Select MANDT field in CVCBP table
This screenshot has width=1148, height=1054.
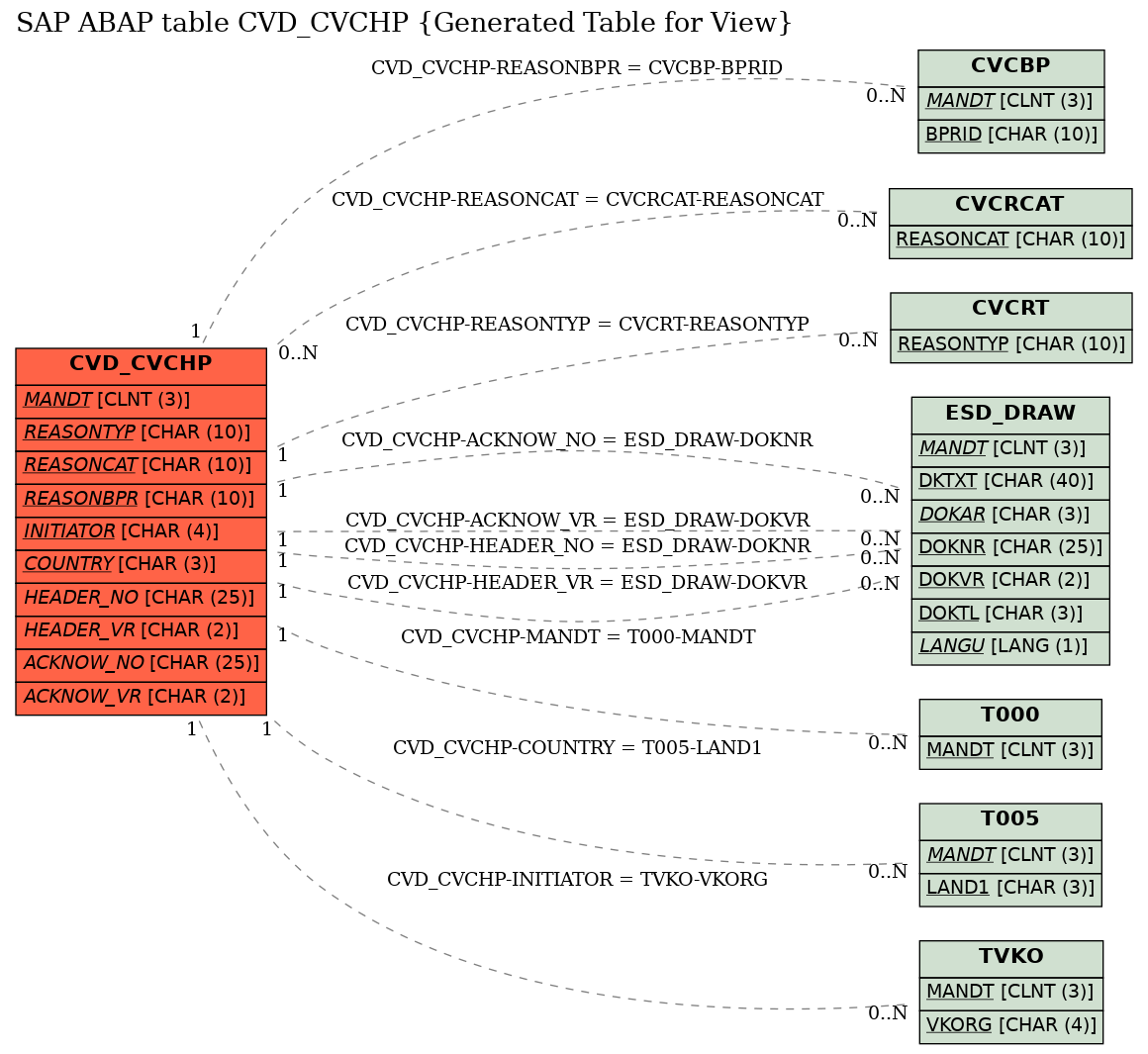tap(1011, 101)
